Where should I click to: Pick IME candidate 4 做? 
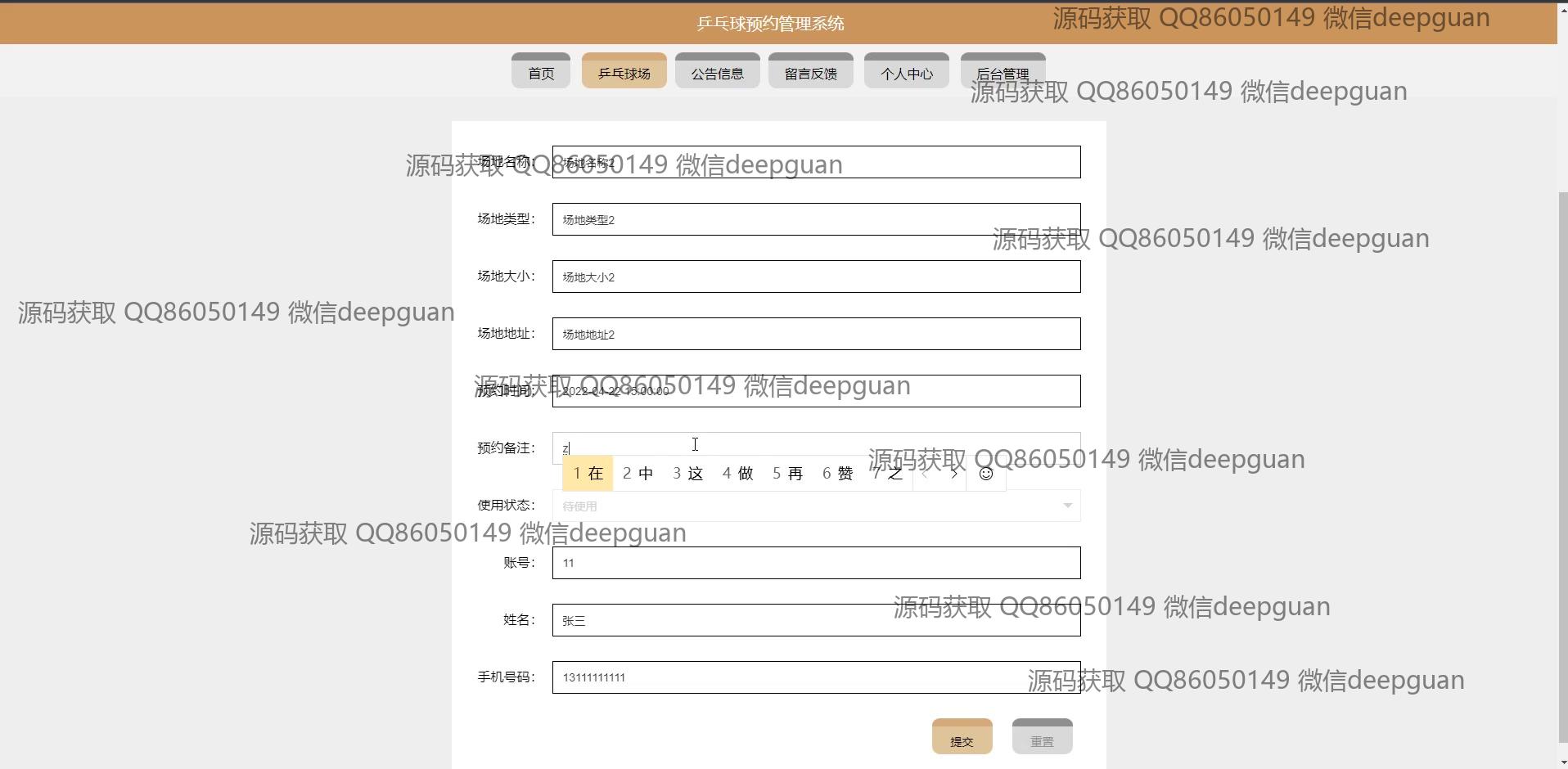tap(737, 474)
